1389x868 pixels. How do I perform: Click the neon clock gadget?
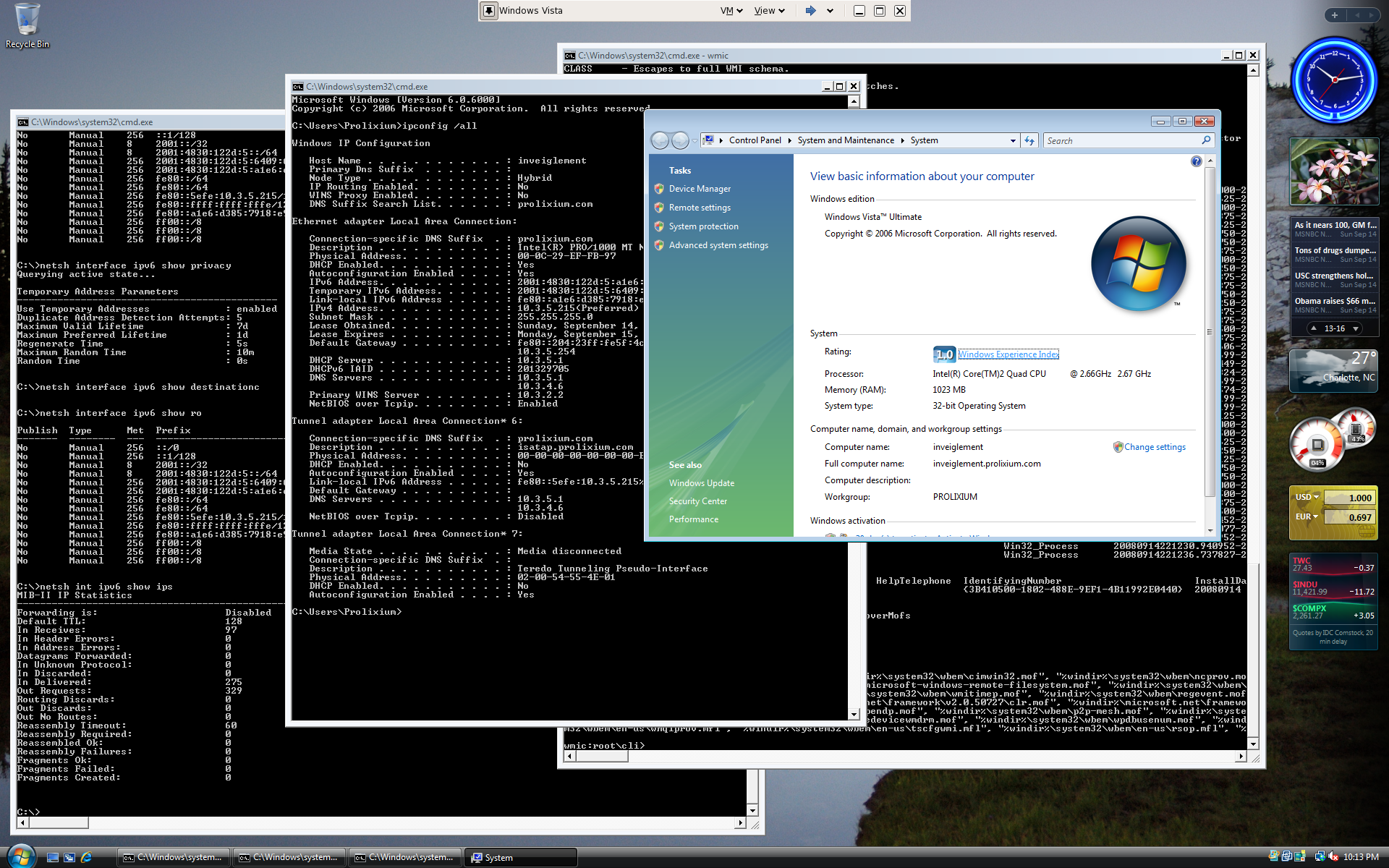[1334, 80]
